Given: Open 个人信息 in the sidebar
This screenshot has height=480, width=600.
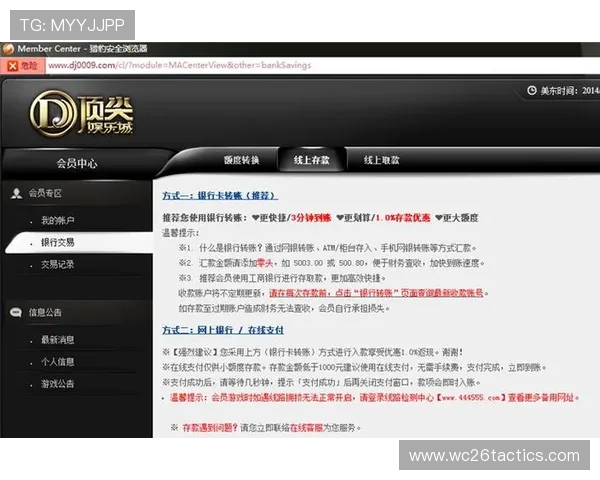Looking at the screenshot, I should 58,362.
